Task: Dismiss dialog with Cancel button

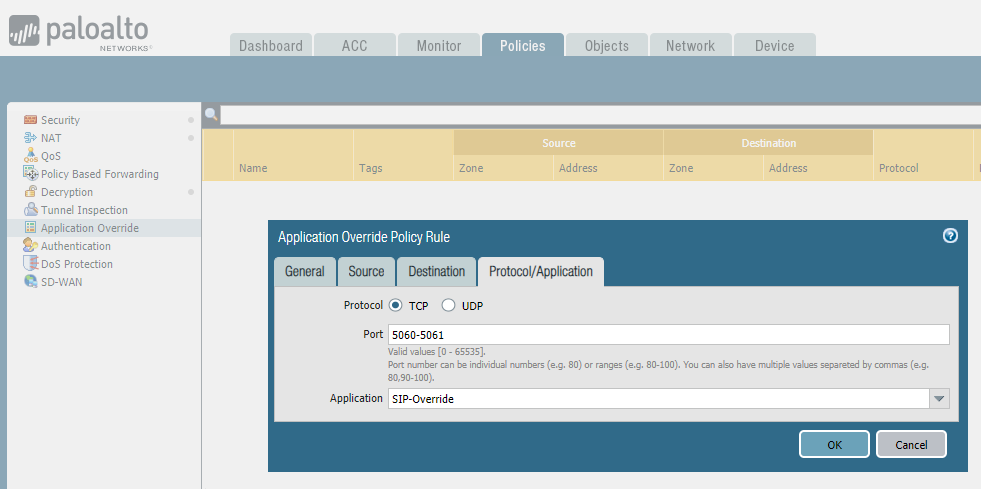Action: (911, 445)
